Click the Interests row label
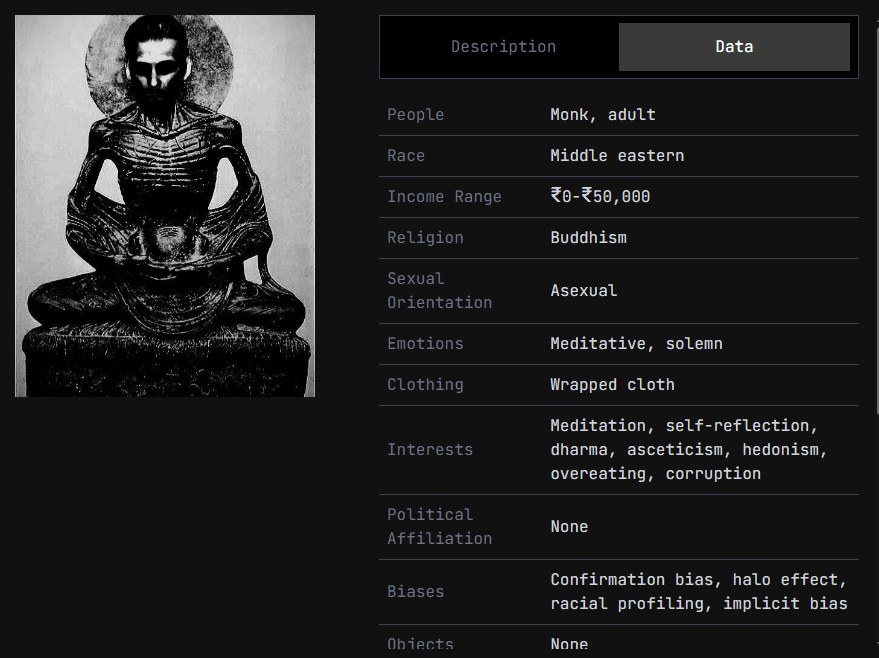 430,450
